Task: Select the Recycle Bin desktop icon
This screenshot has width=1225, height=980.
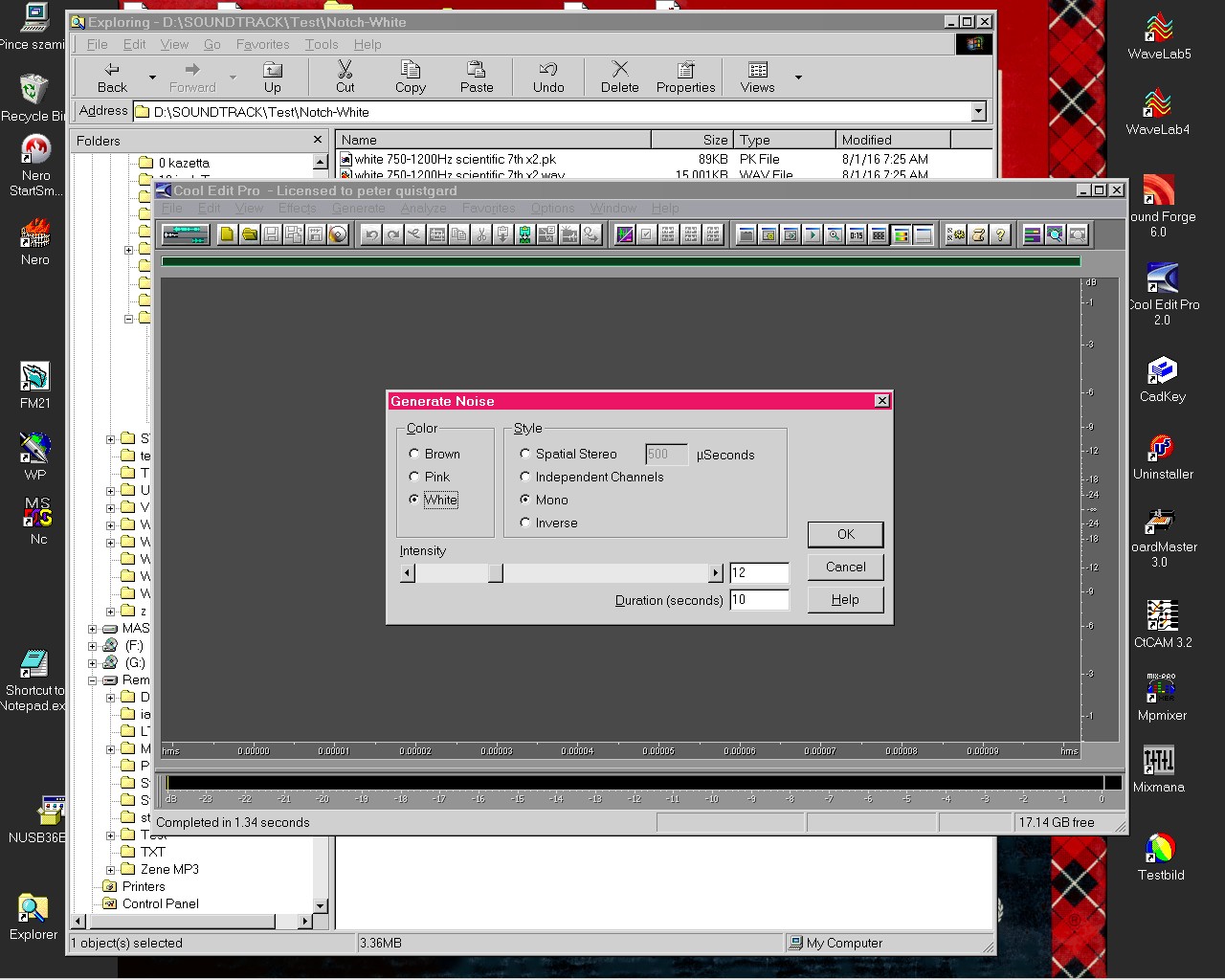Action: (x=33, y=99)
